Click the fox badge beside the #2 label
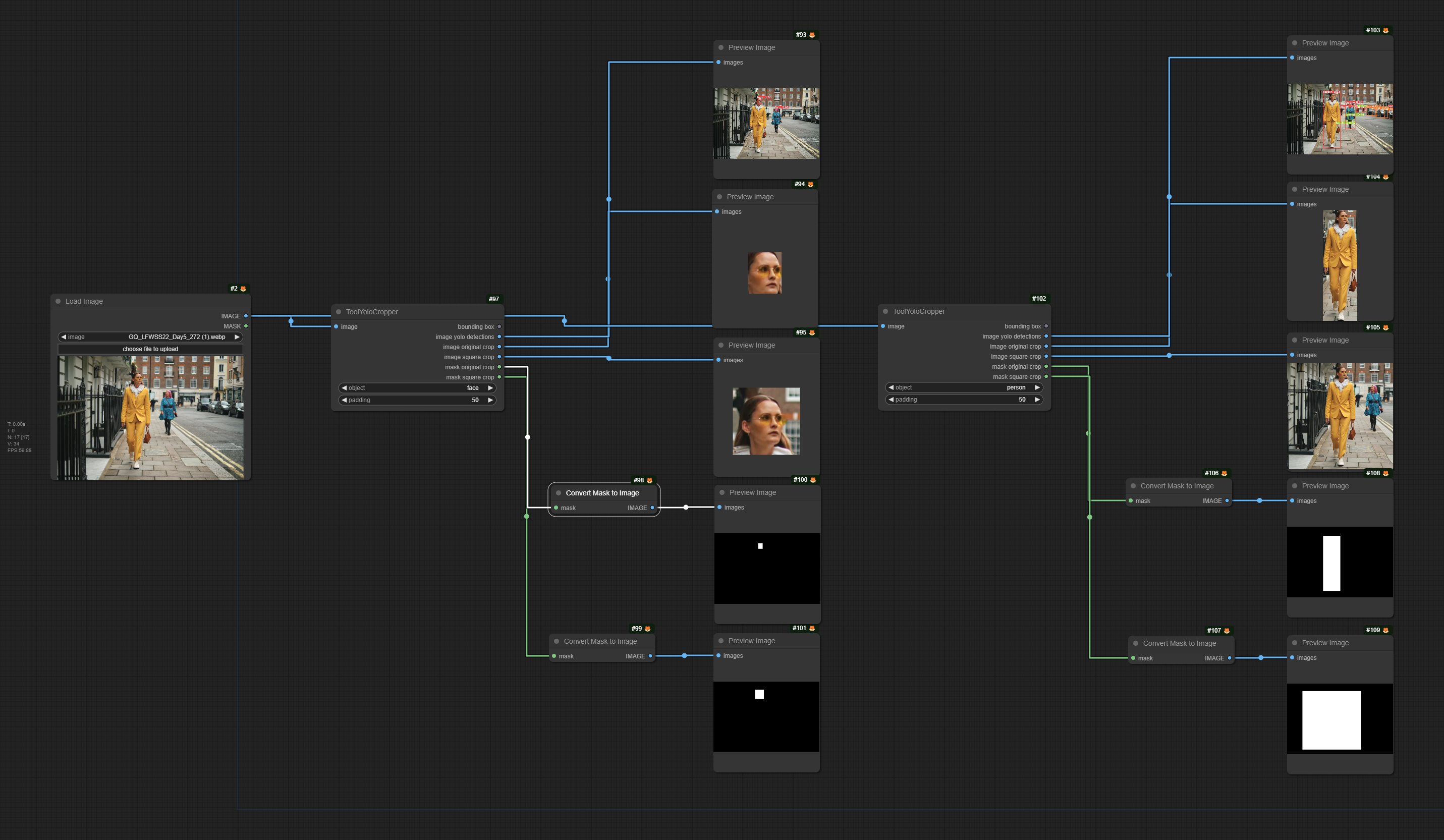1444x840 pixels. [243, 289]
